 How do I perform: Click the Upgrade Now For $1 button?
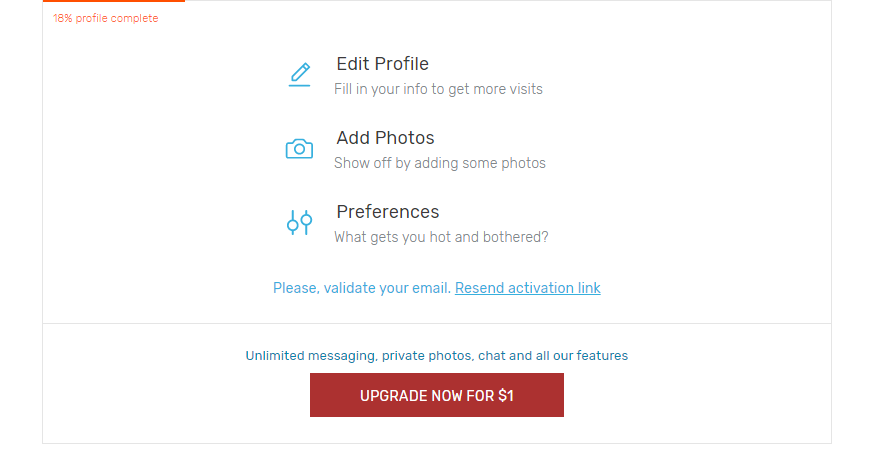(437, 395)
